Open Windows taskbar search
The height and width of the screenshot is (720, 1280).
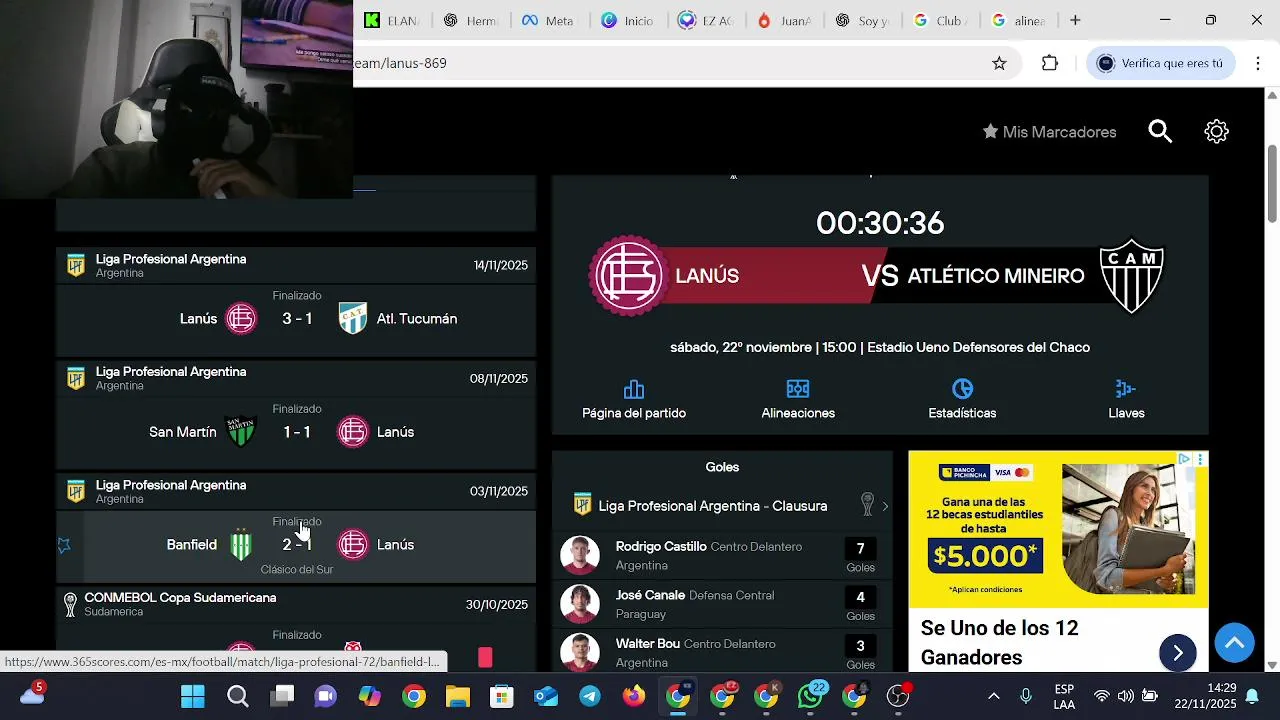(238, 696)
